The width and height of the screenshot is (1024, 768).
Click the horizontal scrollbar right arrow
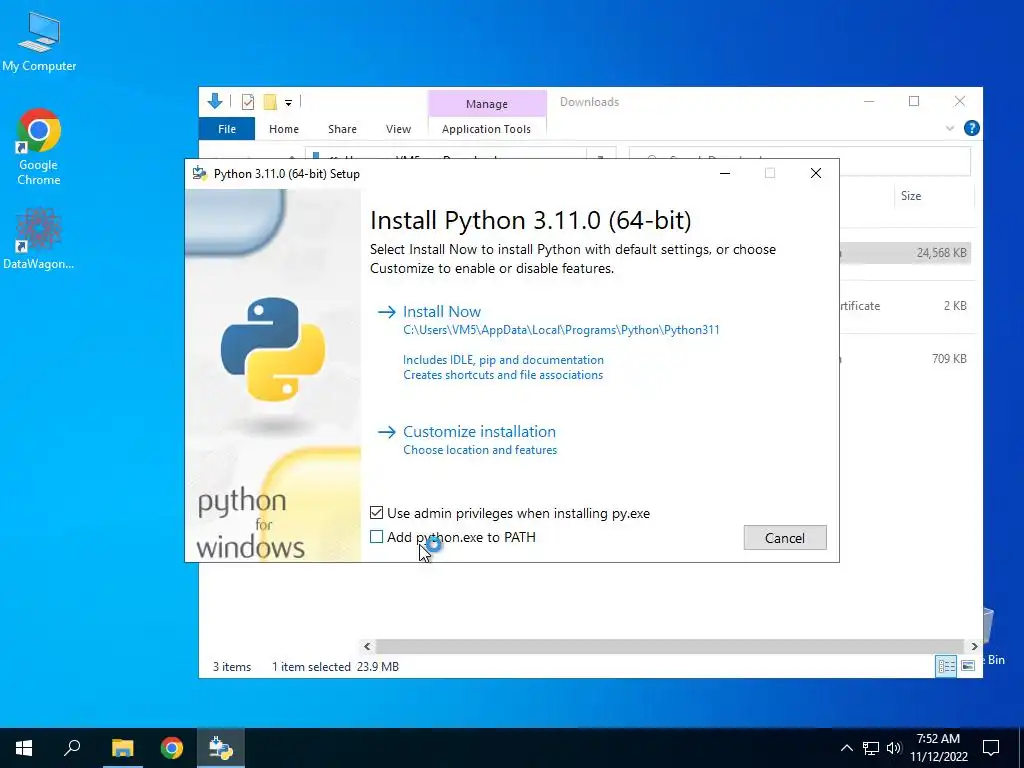click(x=974, y=647)
